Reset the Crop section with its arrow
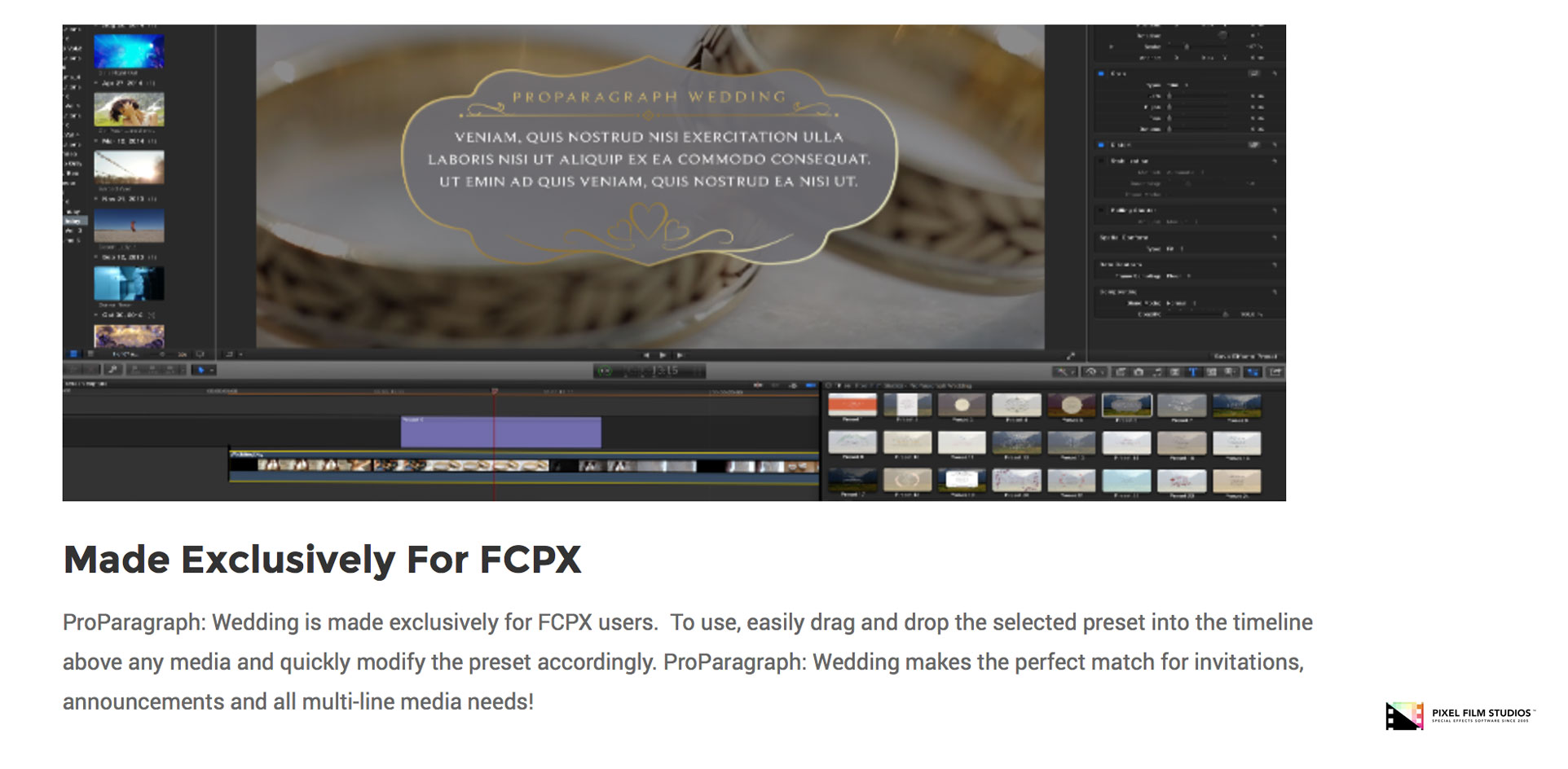The height and width of the screenshot is (769, 1568). point(1275,73)
